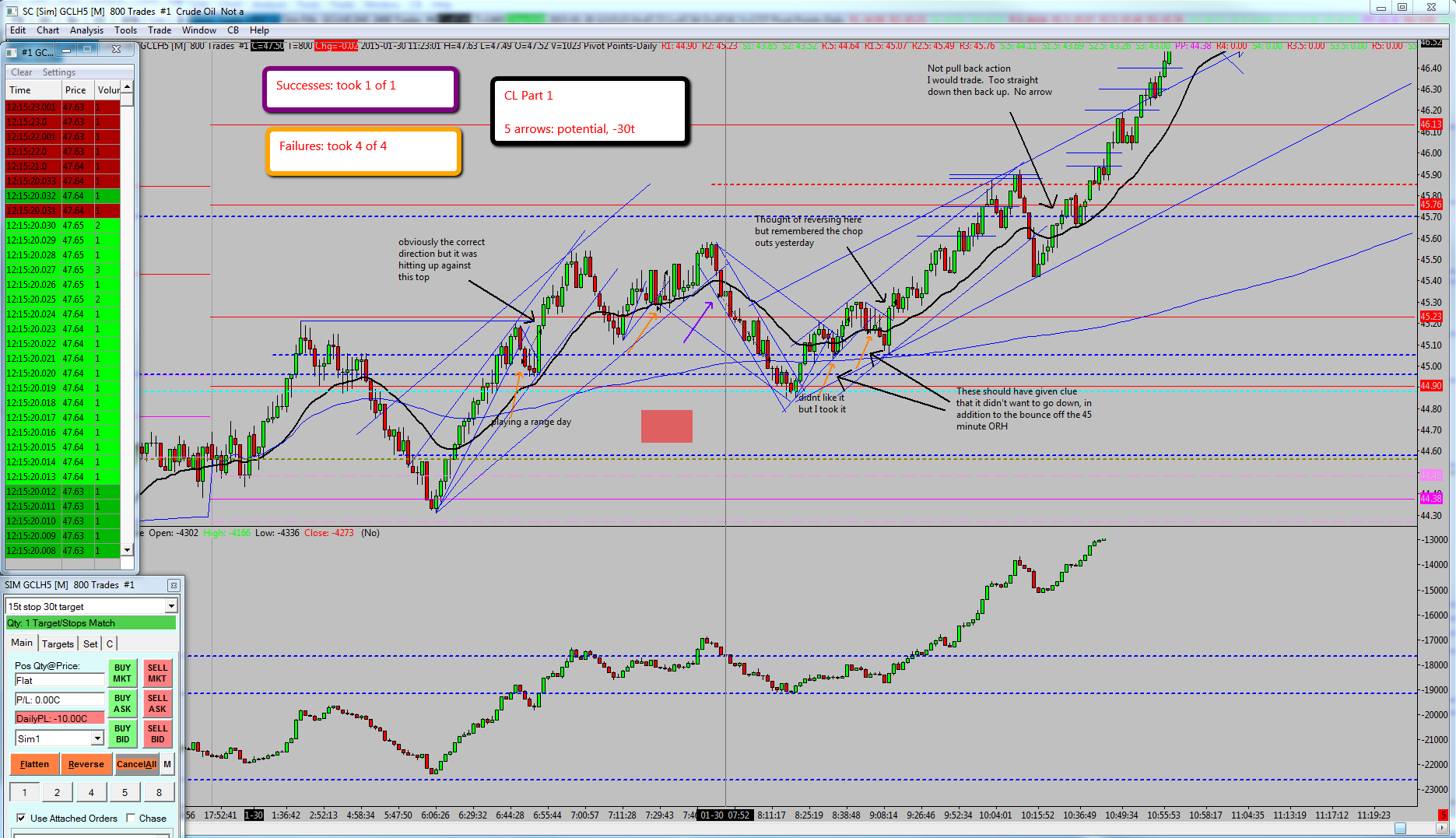Close the #1 GC Time and Sales window
The image size is (1456, 838).
click(x=116, y=50)
